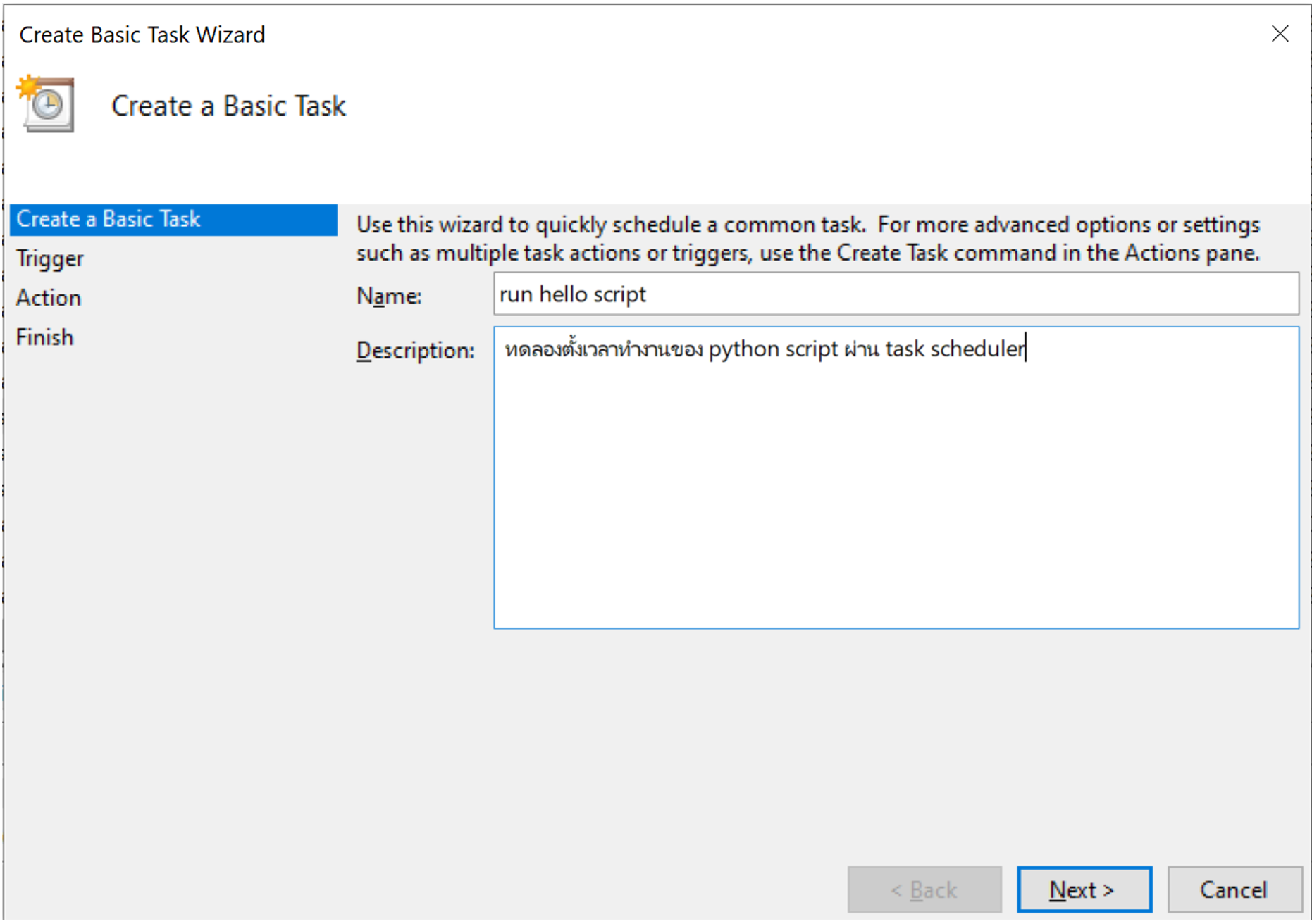Image resolution: width=1312 pixels, height=924 pixels.
Task: Click the word hello in the Name field
Action: click(x=563, y=294)
